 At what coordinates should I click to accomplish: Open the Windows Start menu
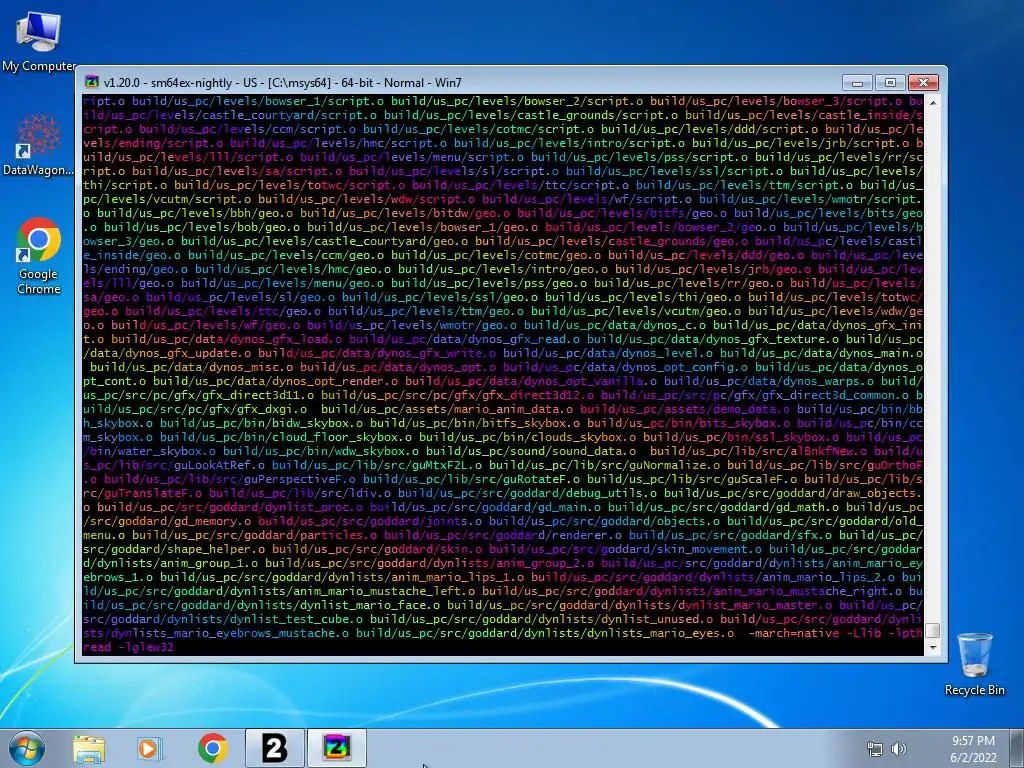26,748
